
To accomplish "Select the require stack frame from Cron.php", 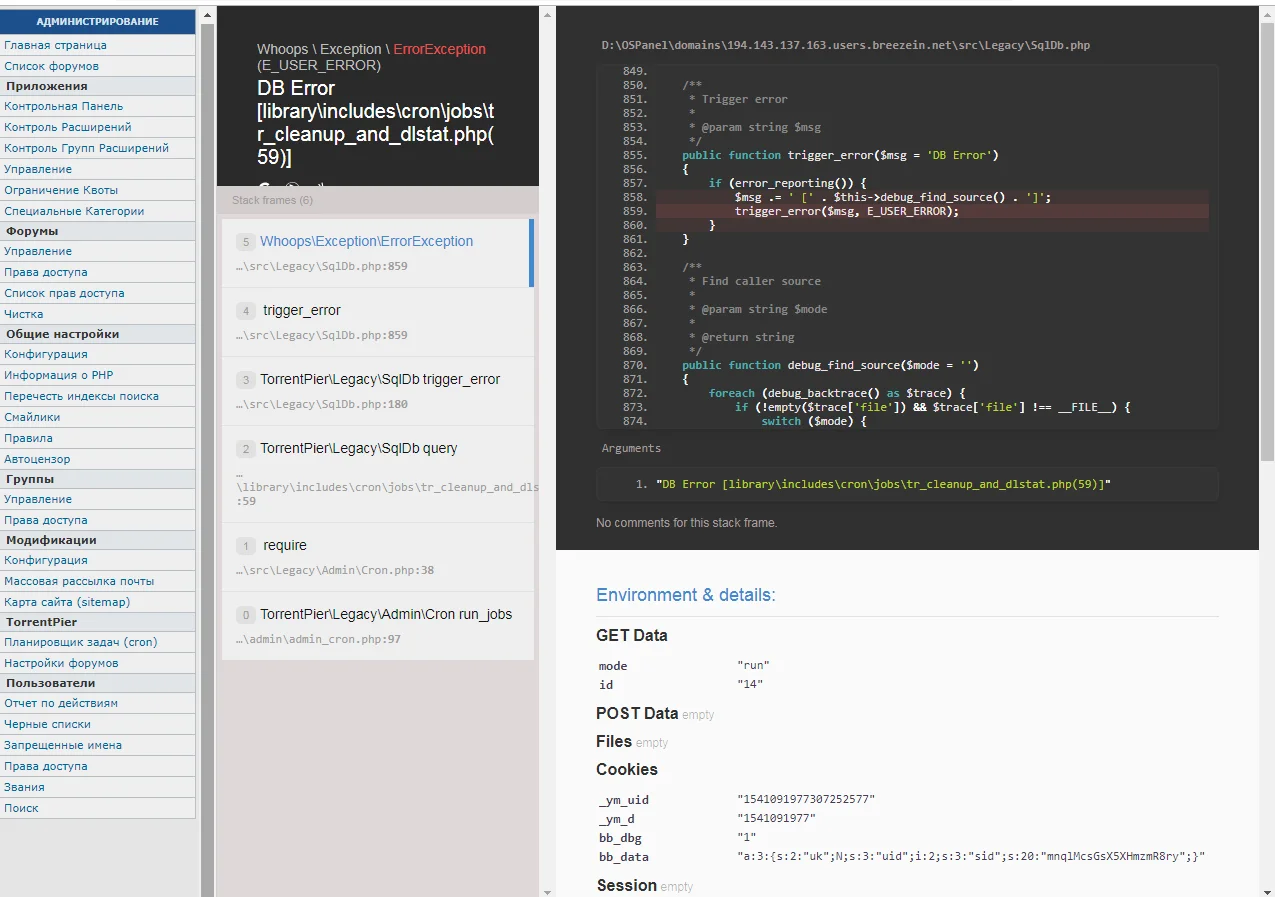I will (377, 557).
